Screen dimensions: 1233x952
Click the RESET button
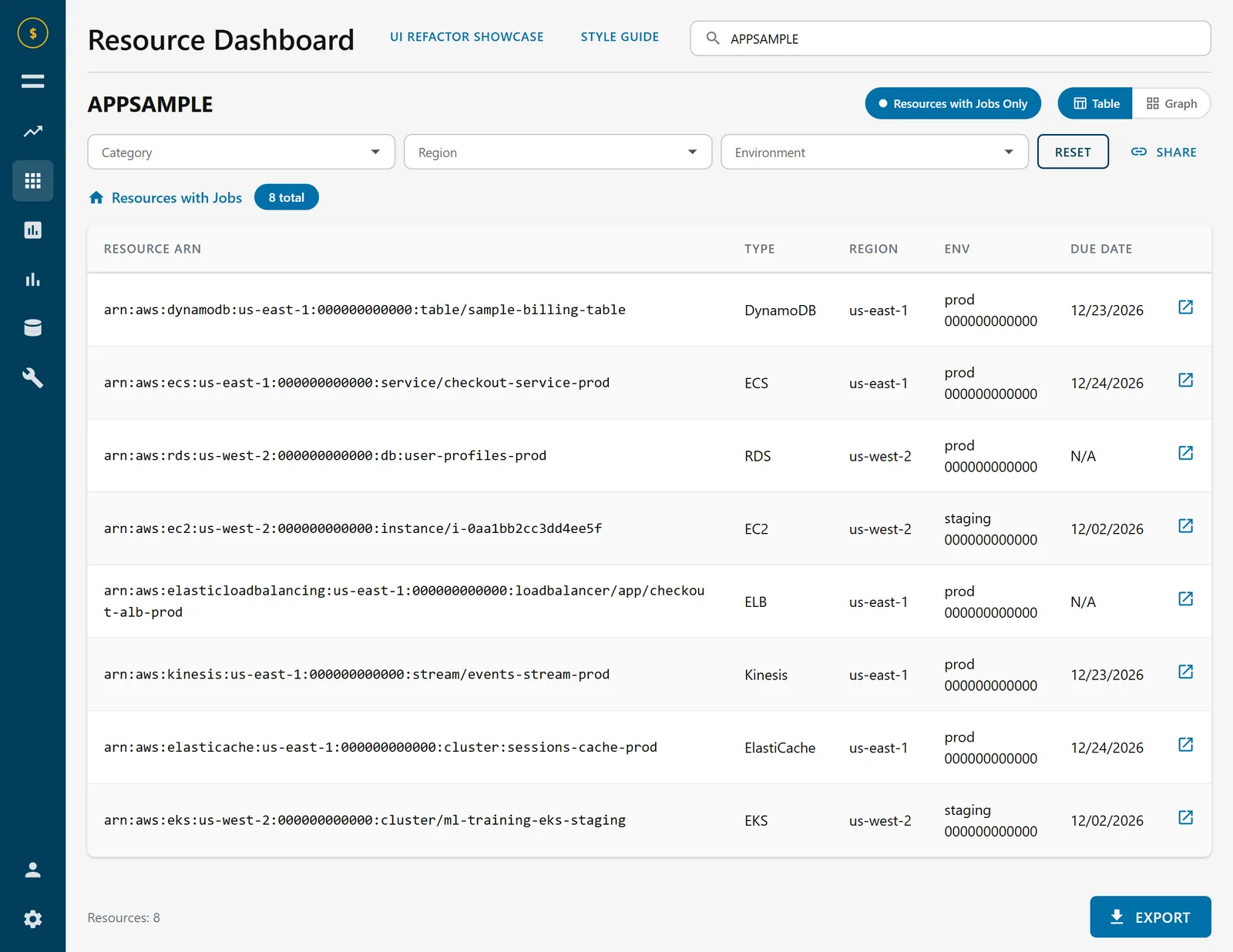pos(1073,152)
